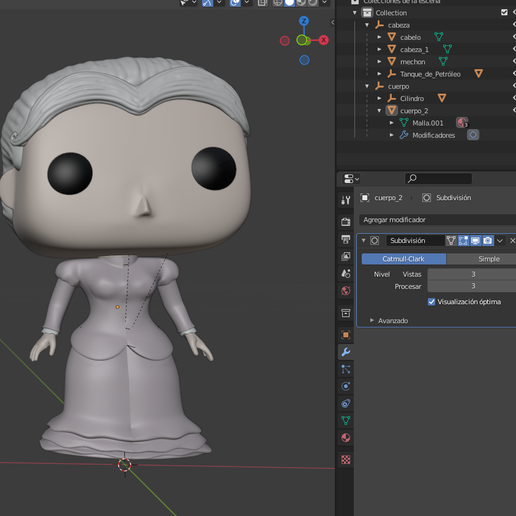Open the Material properties tab

pos(346,438)
